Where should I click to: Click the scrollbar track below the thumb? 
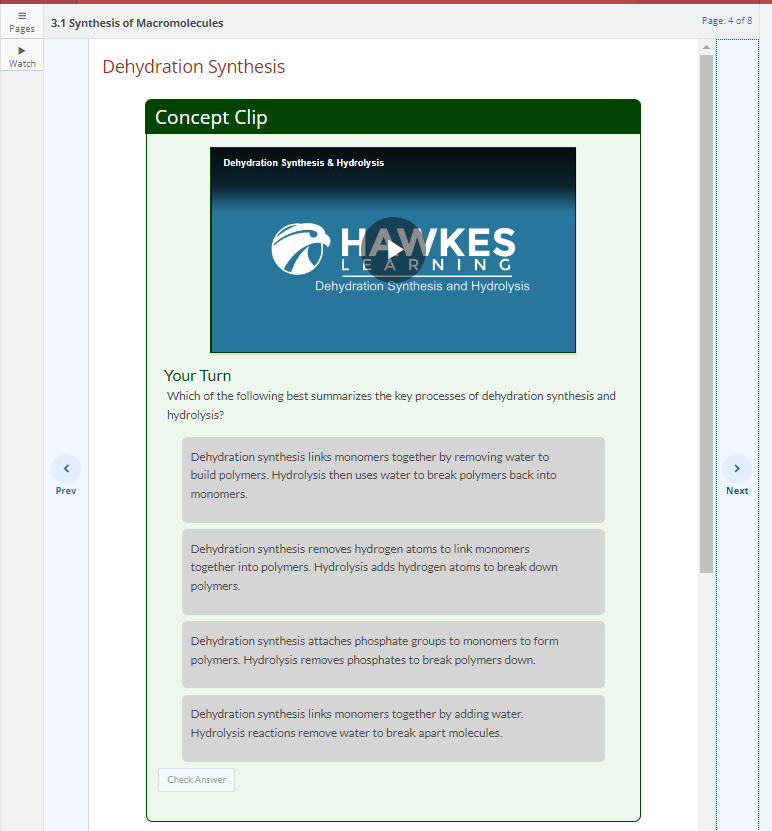pos(706,700)
